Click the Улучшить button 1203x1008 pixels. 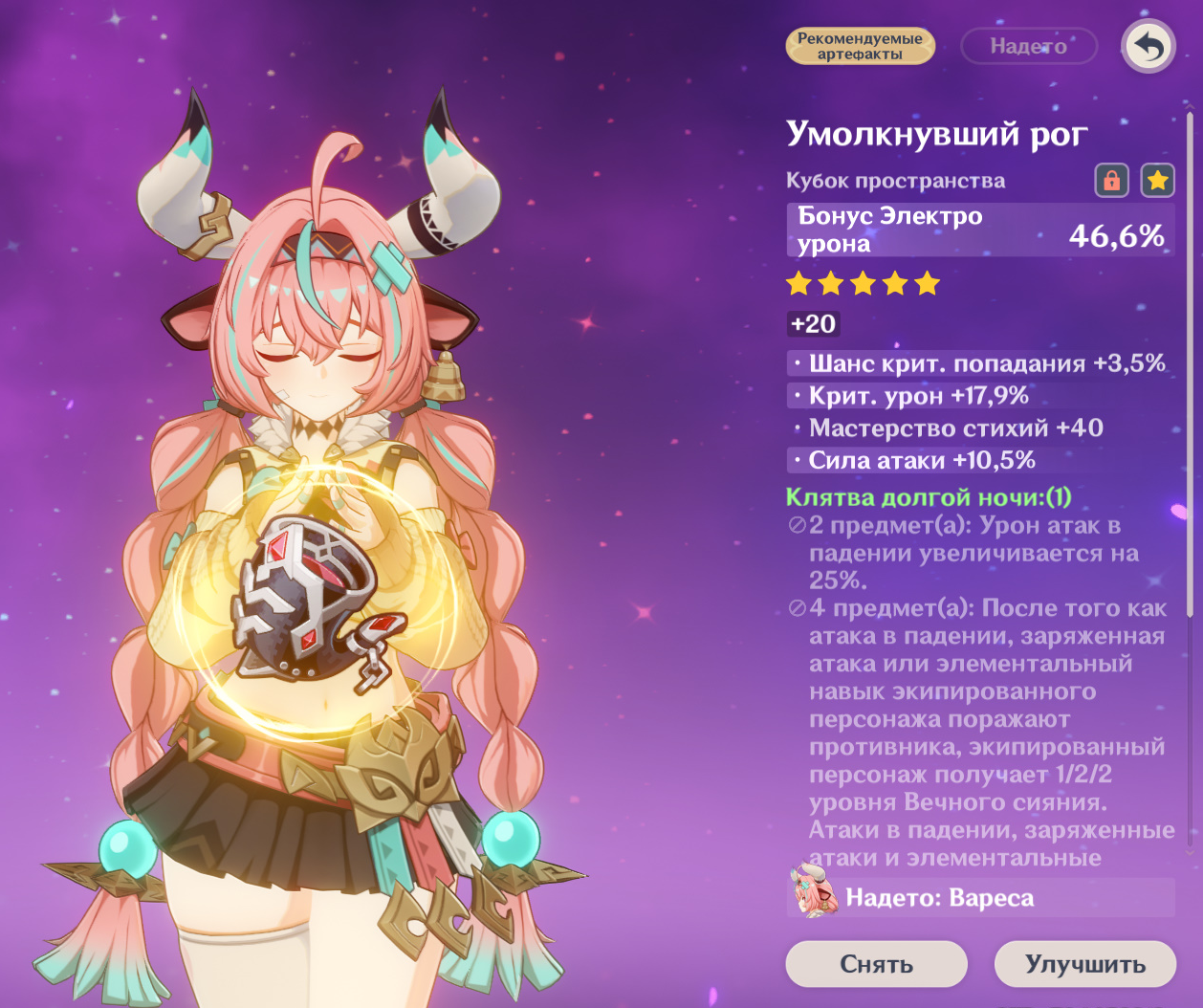click(x=1085, y=964)
